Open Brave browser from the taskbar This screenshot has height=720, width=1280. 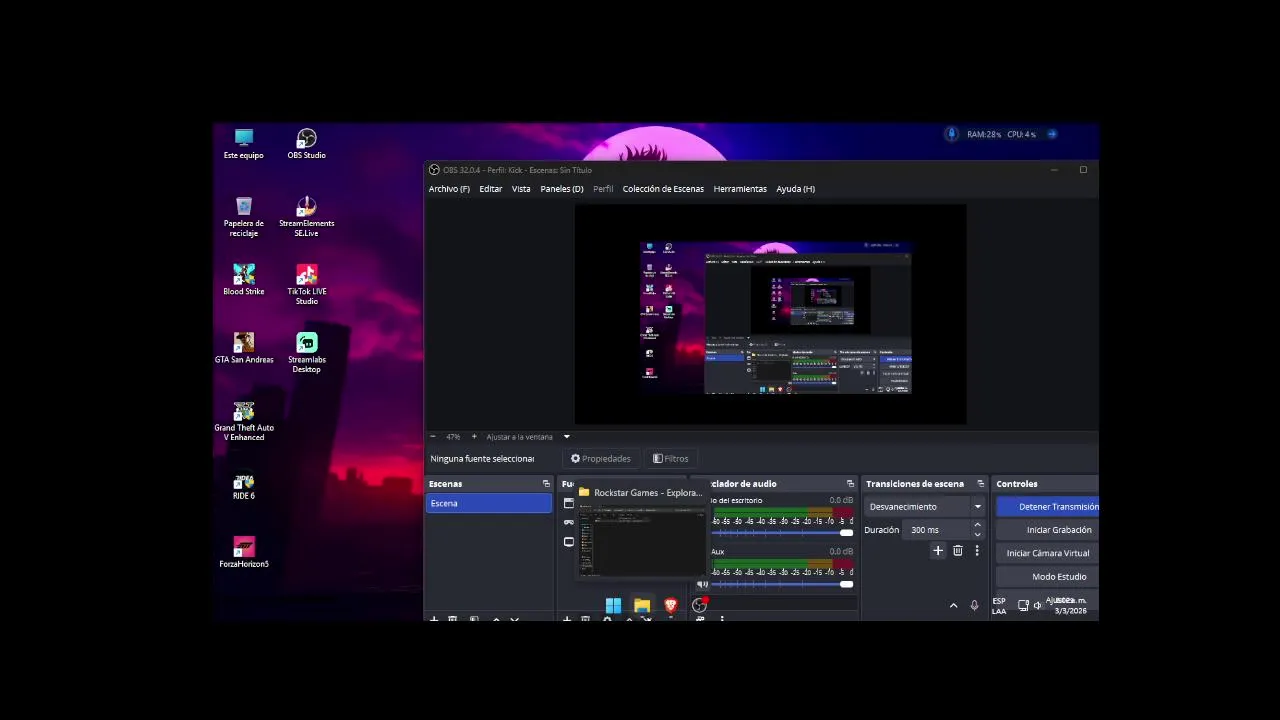tap(670, 605)
